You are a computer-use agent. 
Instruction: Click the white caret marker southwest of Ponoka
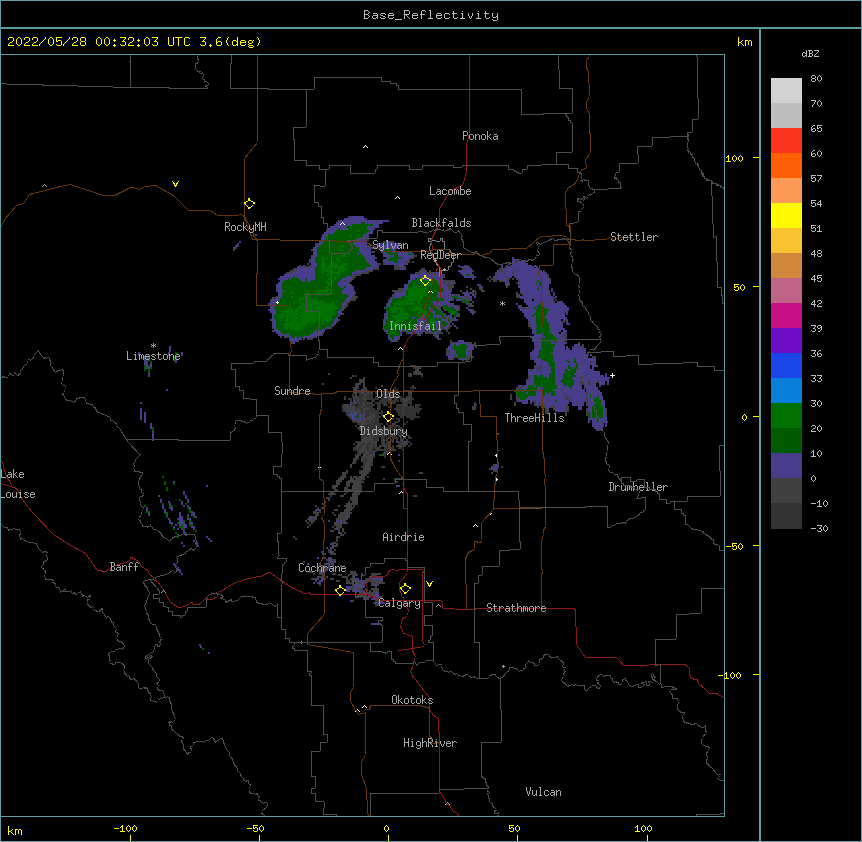365,147
